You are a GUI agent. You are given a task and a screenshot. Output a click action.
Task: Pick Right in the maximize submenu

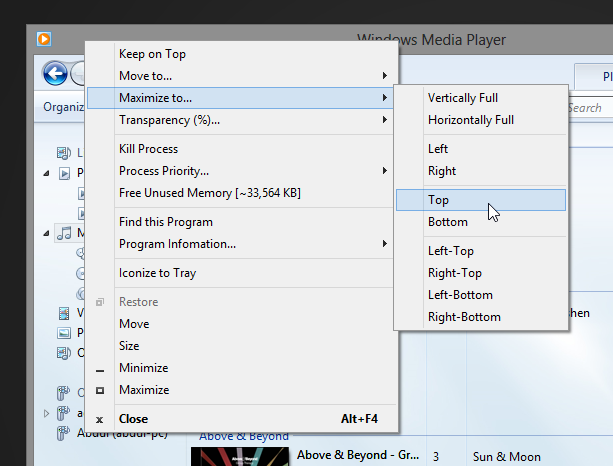pyautogui.click(x=481, y=171)
